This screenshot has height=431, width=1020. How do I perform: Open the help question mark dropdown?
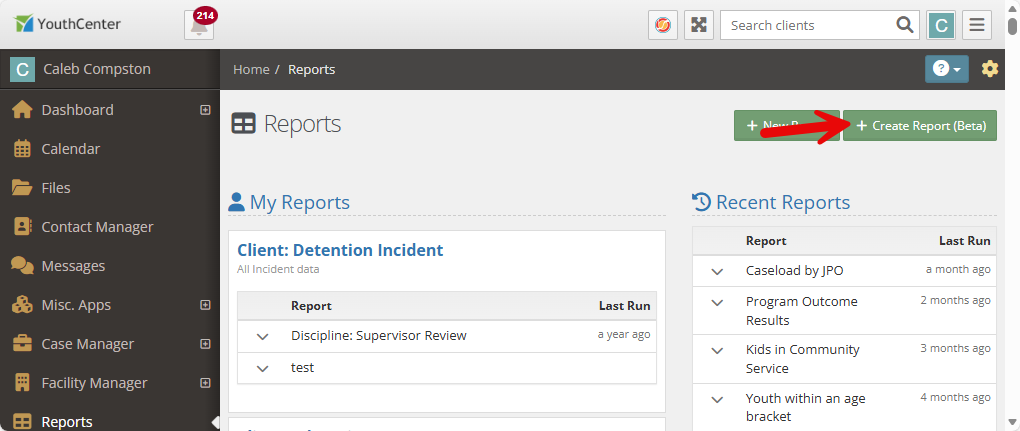946,69
